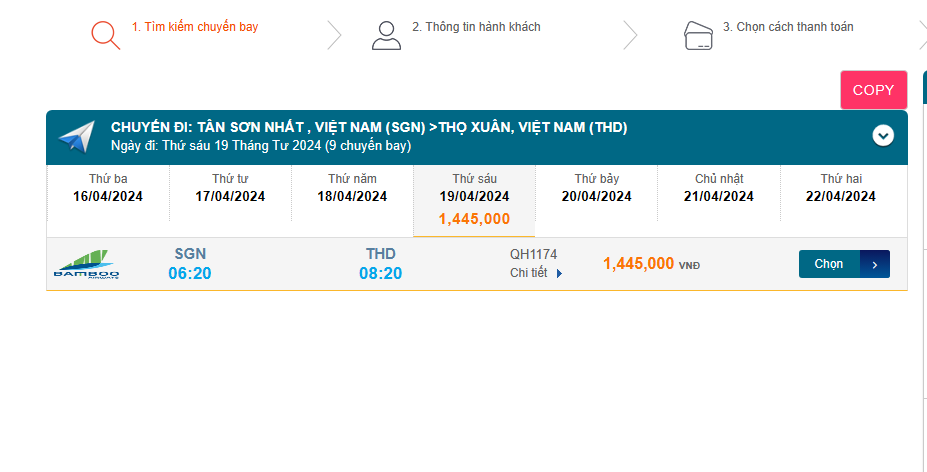Image resolution: width=927 pixels, height=472 pixels.
Task: Click the payment wallet icon
Action: pos(697,36)
